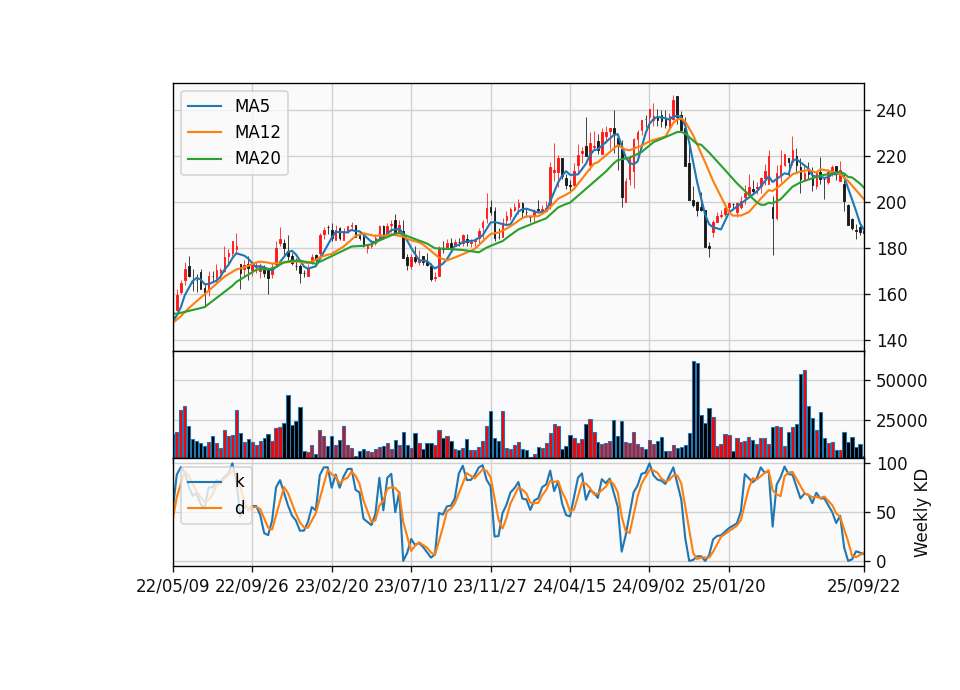
Task: Click the 160 price axis tick
Action: point(891,294)
